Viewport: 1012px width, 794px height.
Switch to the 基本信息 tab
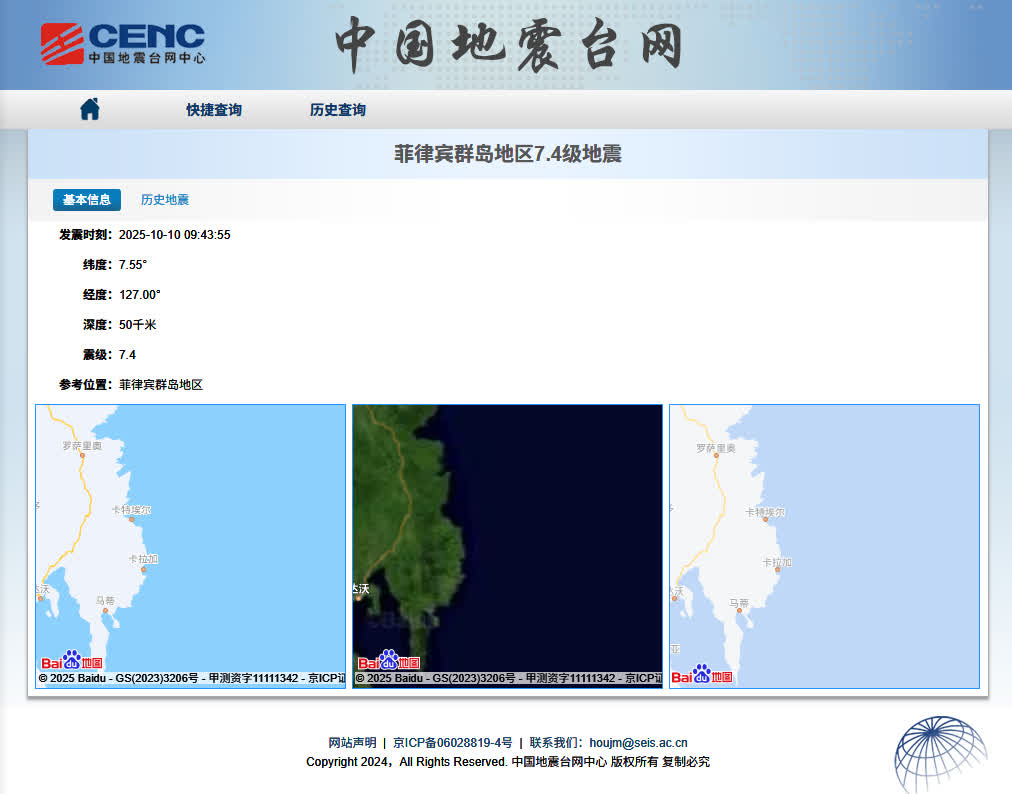point(87,200)
